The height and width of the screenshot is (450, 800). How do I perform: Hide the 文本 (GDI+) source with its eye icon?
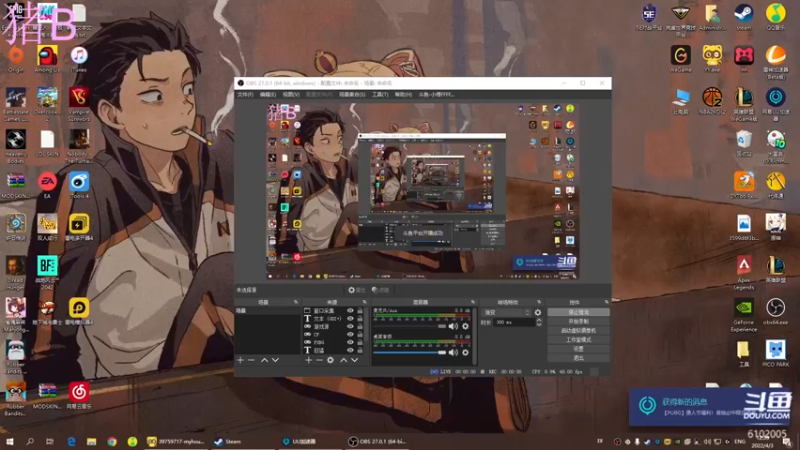(350, 318)
